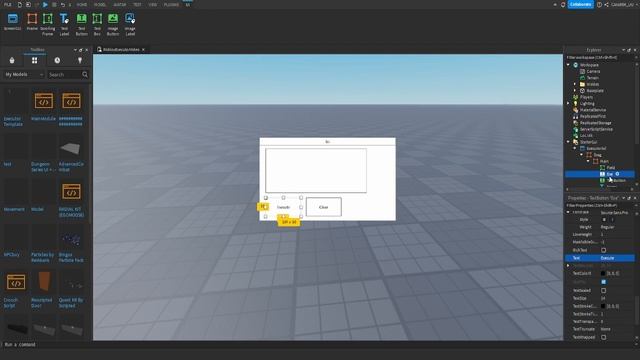Switch to the VIEW ribbon tab
Viewport: 640px width, 360px height.
pyautogui.click(x=153, y=4)
